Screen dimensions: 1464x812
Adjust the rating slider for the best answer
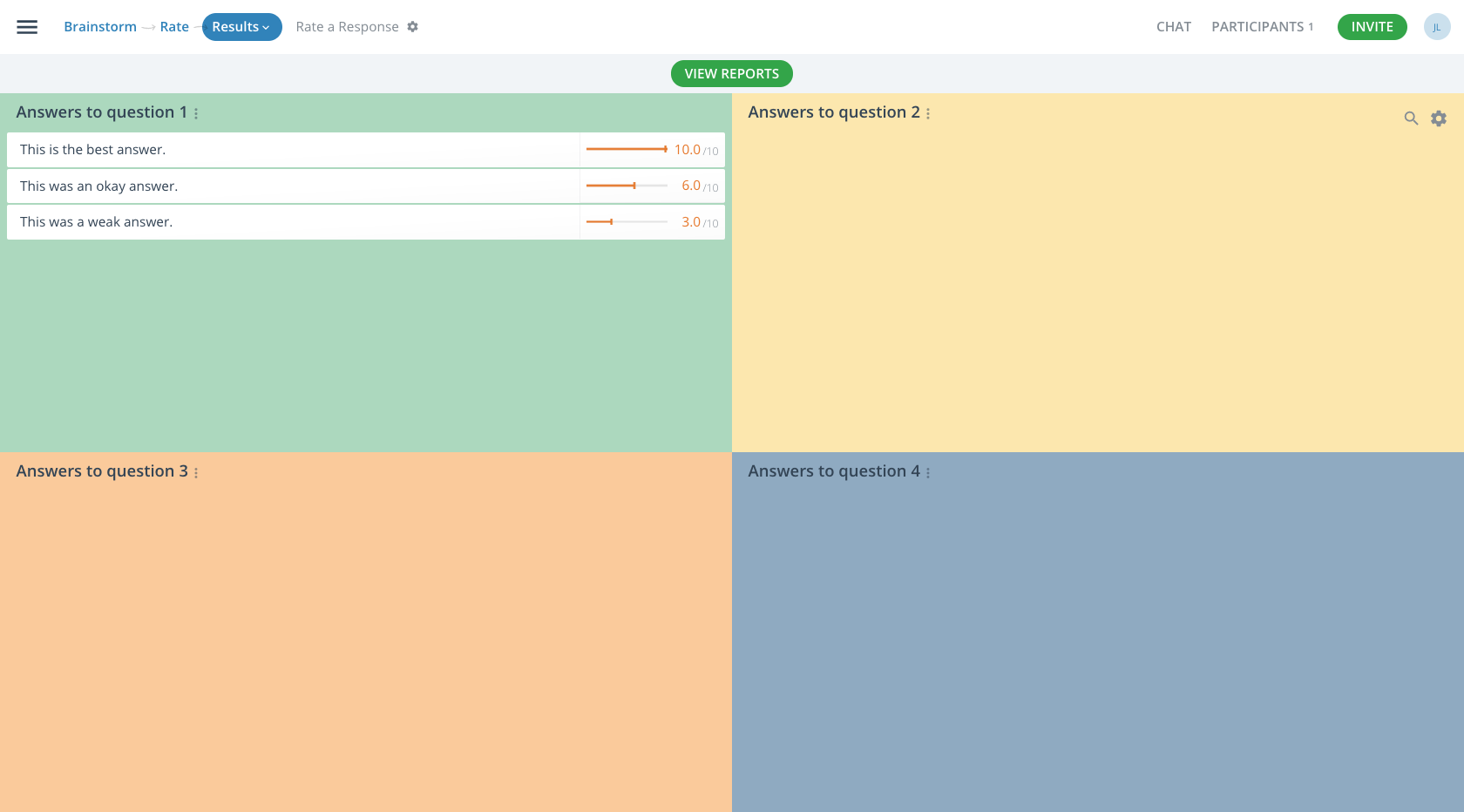[627, 149]
